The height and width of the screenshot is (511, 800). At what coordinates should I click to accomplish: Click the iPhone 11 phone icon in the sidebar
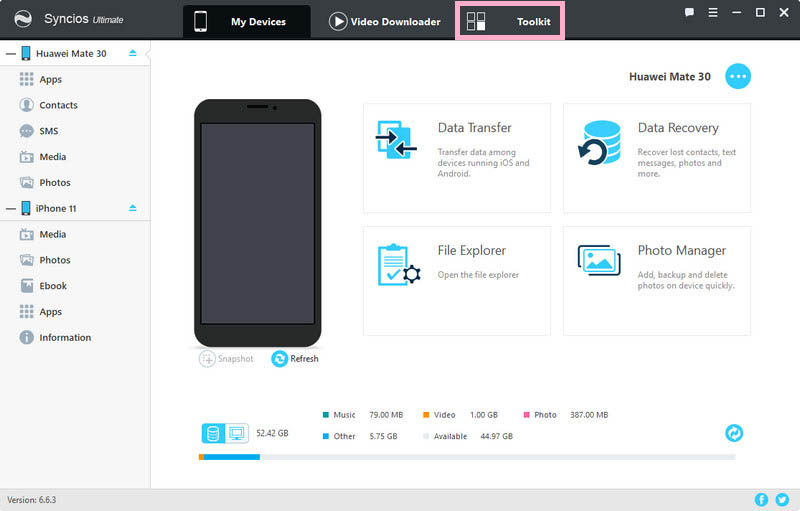point(26,208)
